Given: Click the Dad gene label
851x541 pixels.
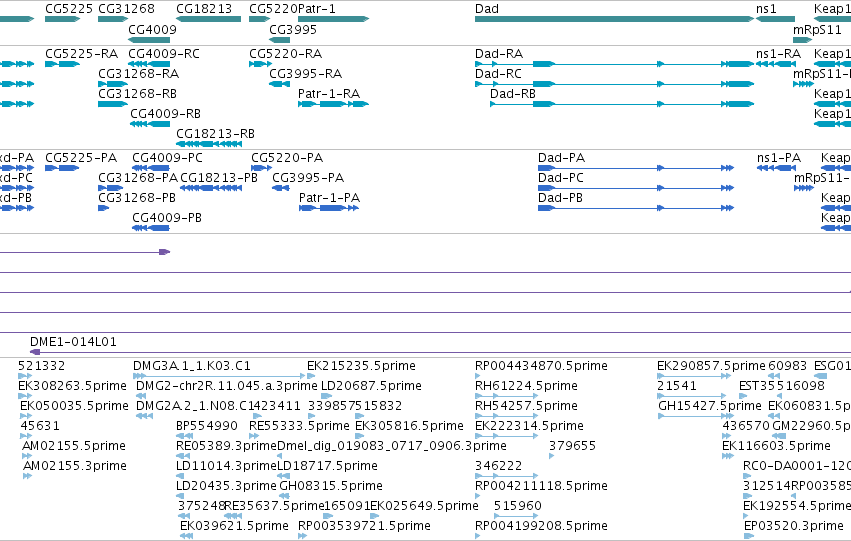Looking at the screenshot, I should [487, 9].
